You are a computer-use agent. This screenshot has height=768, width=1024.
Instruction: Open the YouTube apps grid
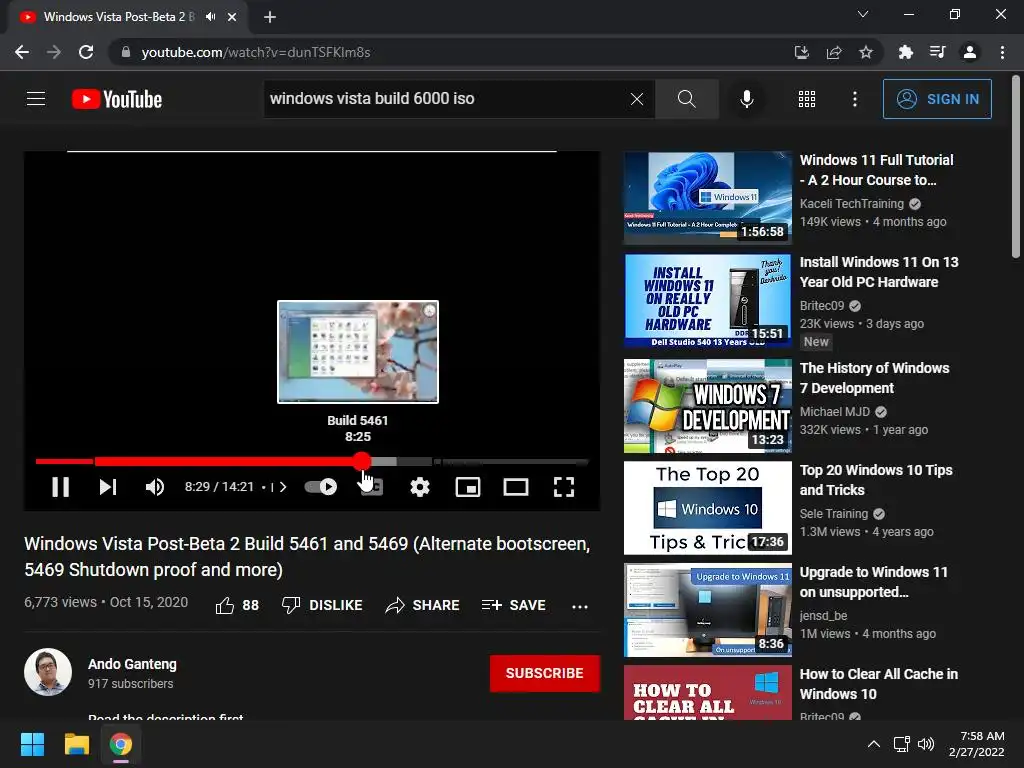pos(807,99)
